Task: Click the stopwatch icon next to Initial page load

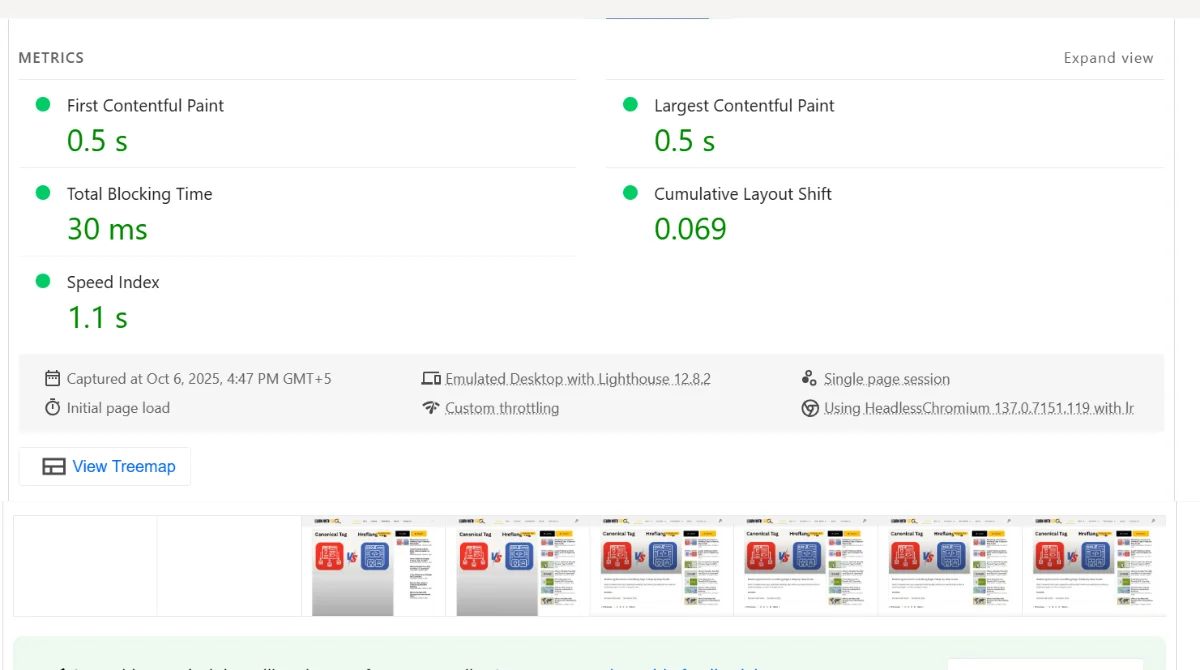Action: click(52, 408)
